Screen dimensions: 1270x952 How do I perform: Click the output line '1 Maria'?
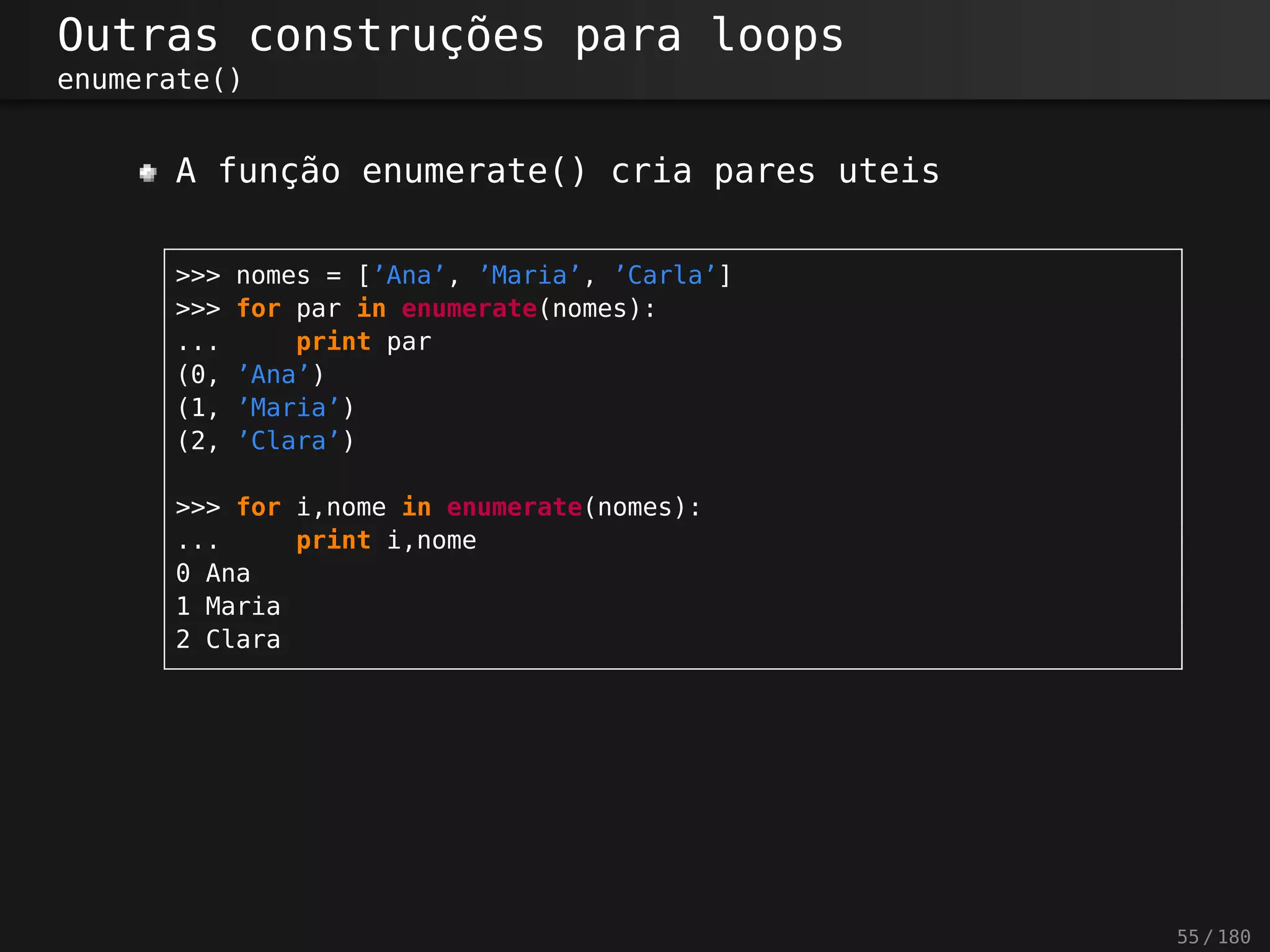coord(228,607)
